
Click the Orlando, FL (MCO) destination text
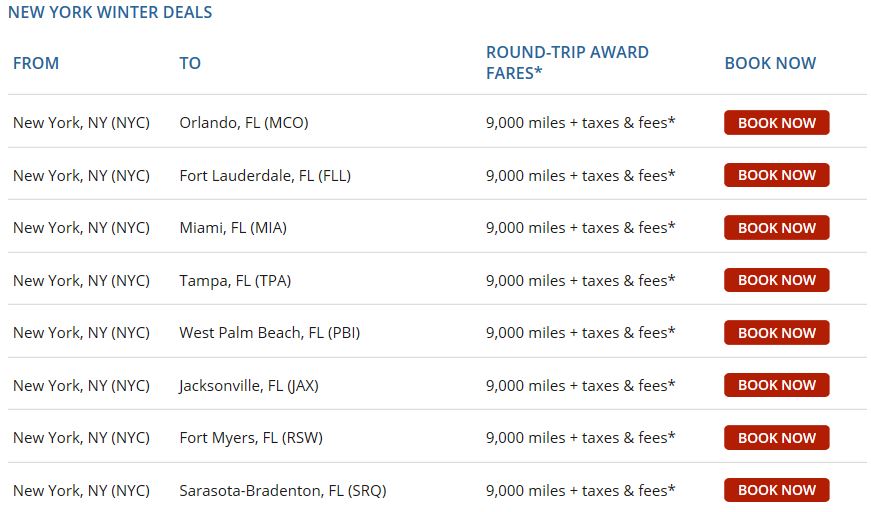pos(244,123)
